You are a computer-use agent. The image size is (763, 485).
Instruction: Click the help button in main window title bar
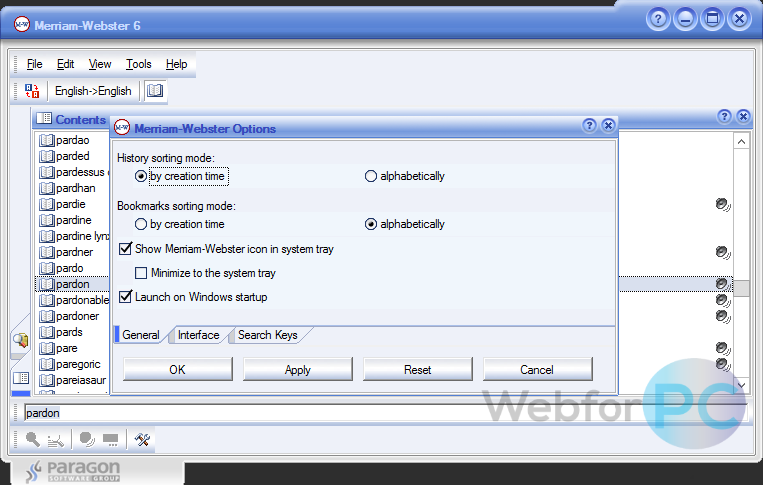(658, 19)
